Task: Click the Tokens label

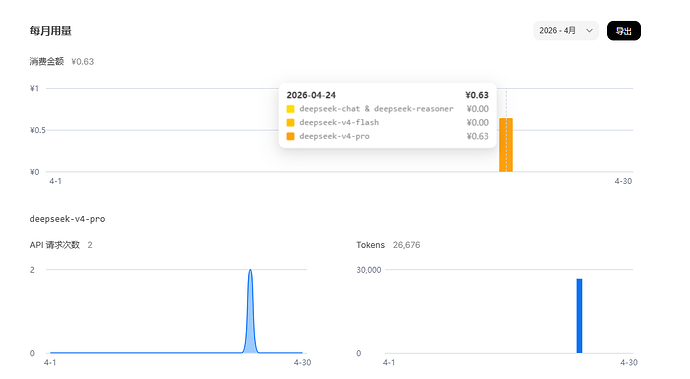Action: pos(371,245)
